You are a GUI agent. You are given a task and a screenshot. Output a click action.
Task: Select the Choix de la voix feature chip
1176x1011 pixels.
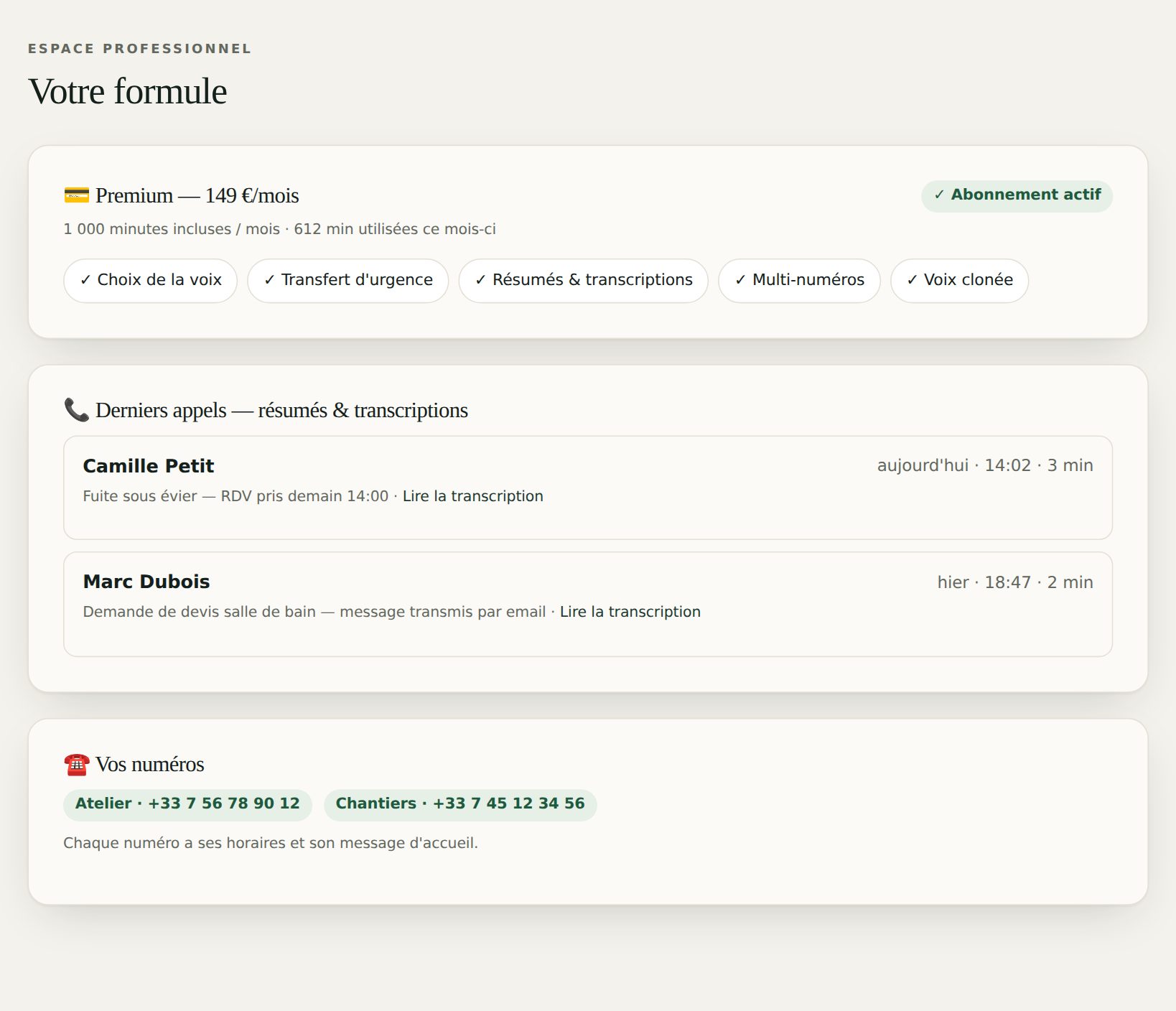(151, 280)
